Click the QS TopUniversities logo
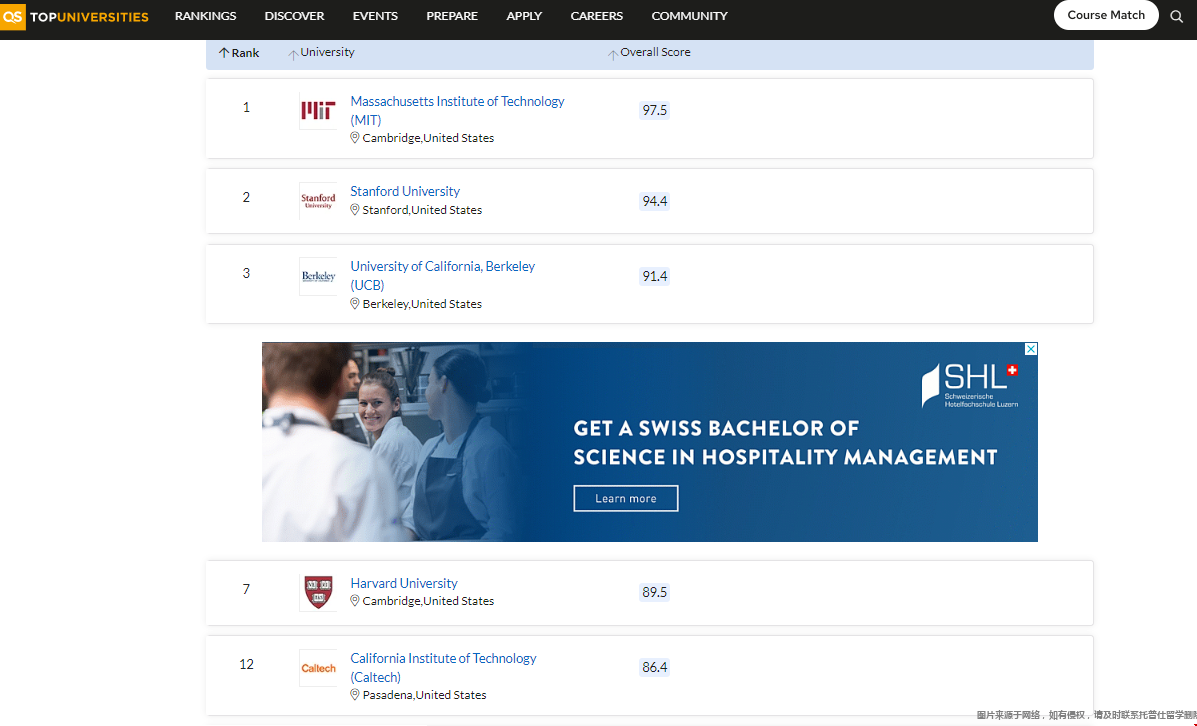The image size is (1197, 726). [75, 17]
